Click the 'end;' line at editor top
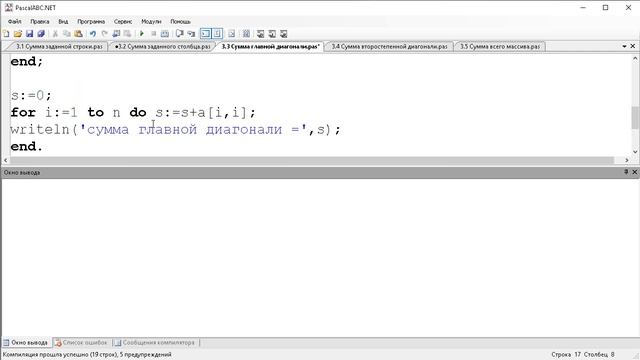The width and height of the screenshot is (640, 360). pyautogui.click(x=27, y=62)
